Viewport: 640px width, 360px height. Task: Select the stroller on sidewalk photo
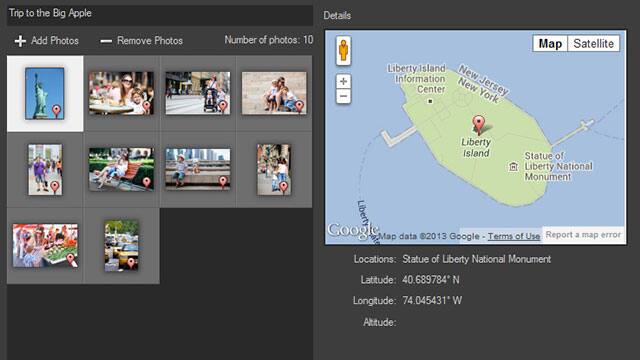tap(198, 93)
